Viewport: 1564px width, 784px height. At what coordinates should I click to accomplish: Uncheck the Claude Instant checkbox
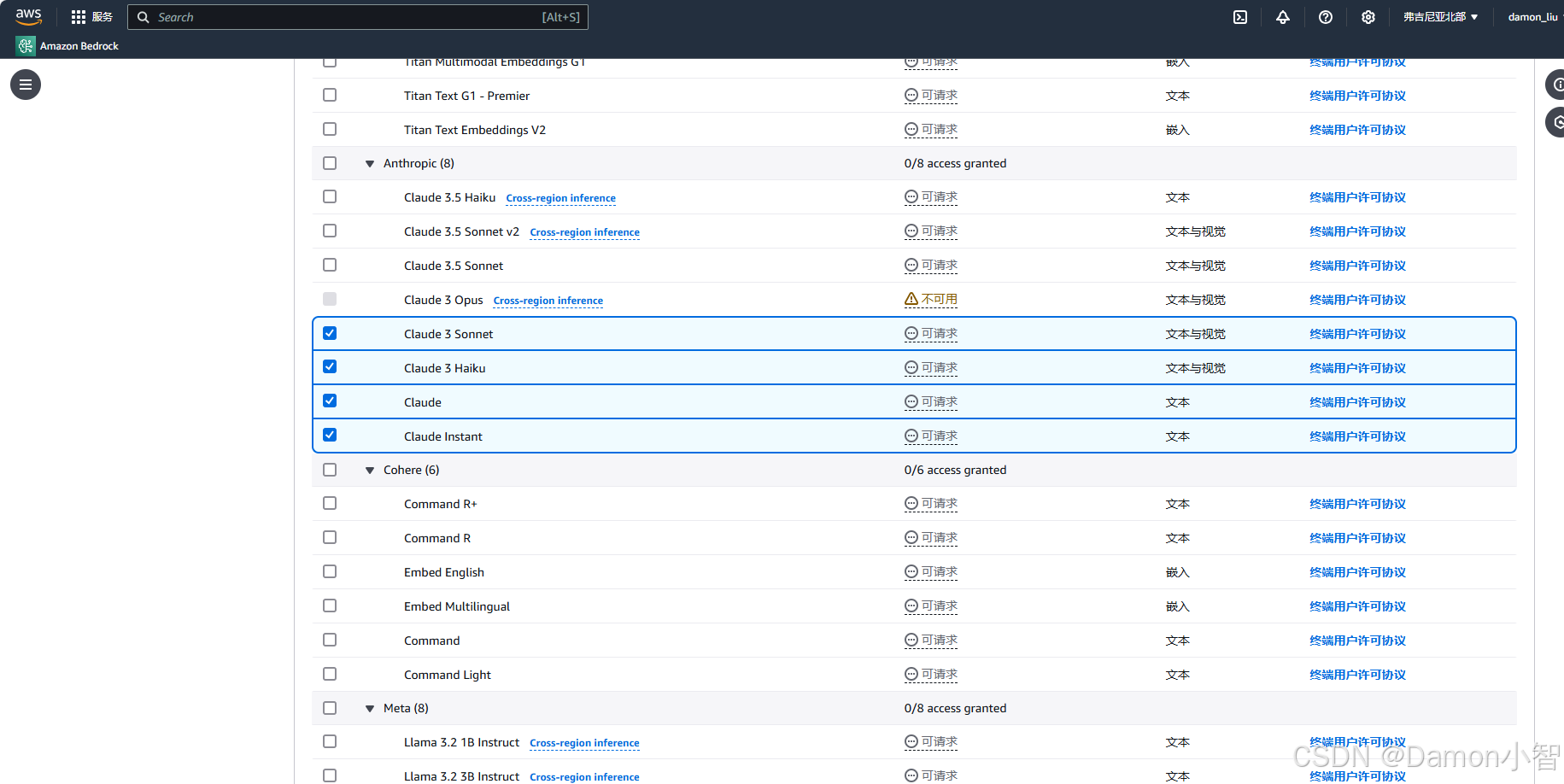pyautogui.click(x=330, y=436)
